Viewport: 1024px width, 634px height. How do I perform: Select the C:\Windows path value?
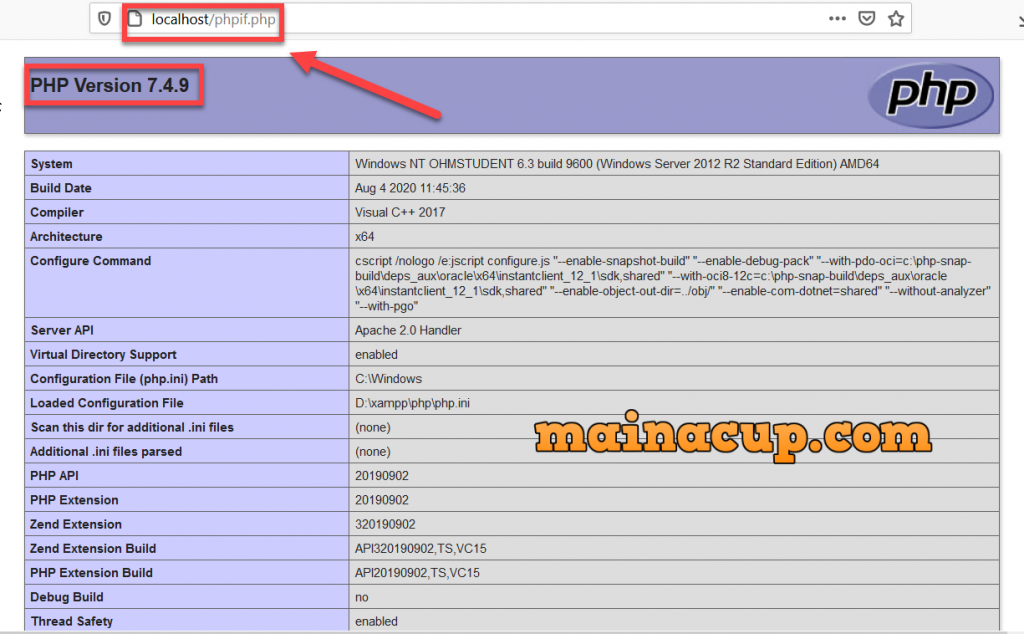click(x=388, y=379)
